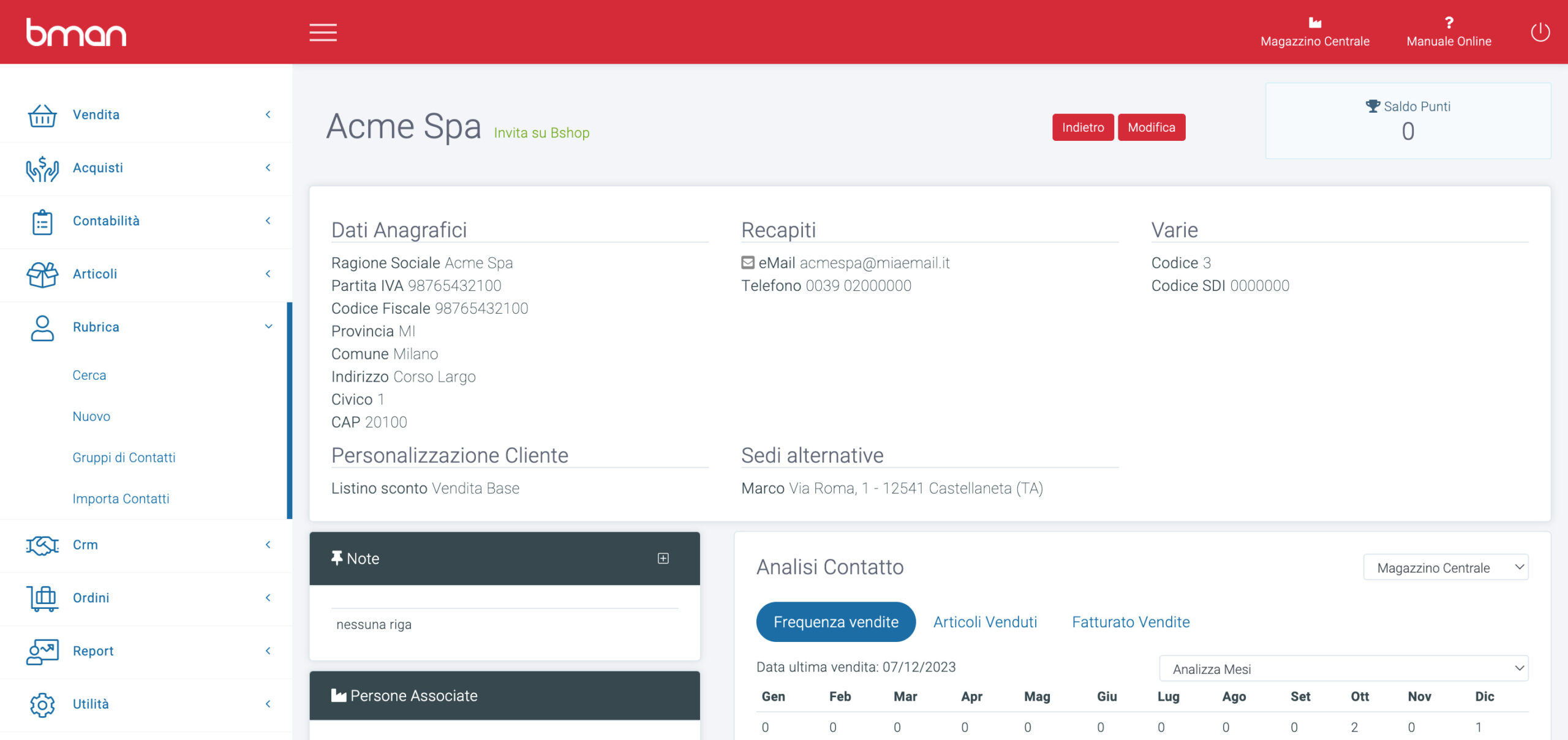Click the Indietro button
Screen dimensions: 1568x740
click(x=1083, y=127)
